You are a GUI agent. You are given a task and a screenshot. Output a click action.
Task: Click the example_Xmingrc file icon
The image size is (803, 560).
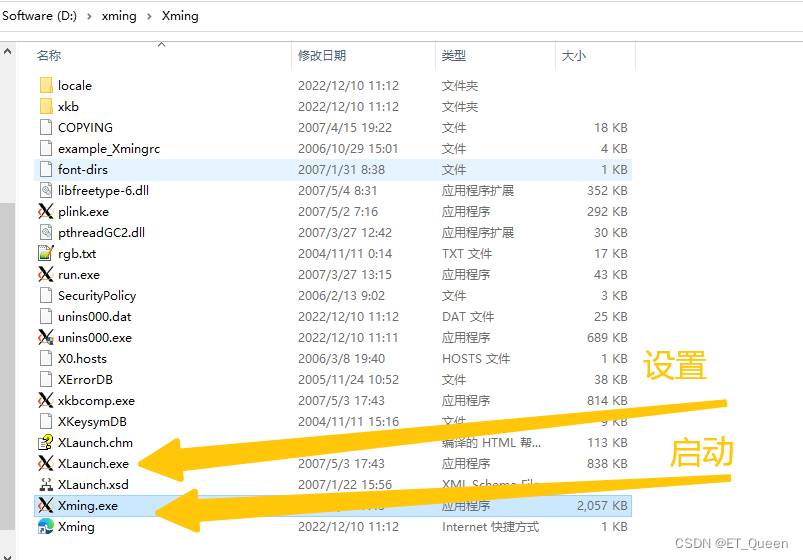point(46,149)
